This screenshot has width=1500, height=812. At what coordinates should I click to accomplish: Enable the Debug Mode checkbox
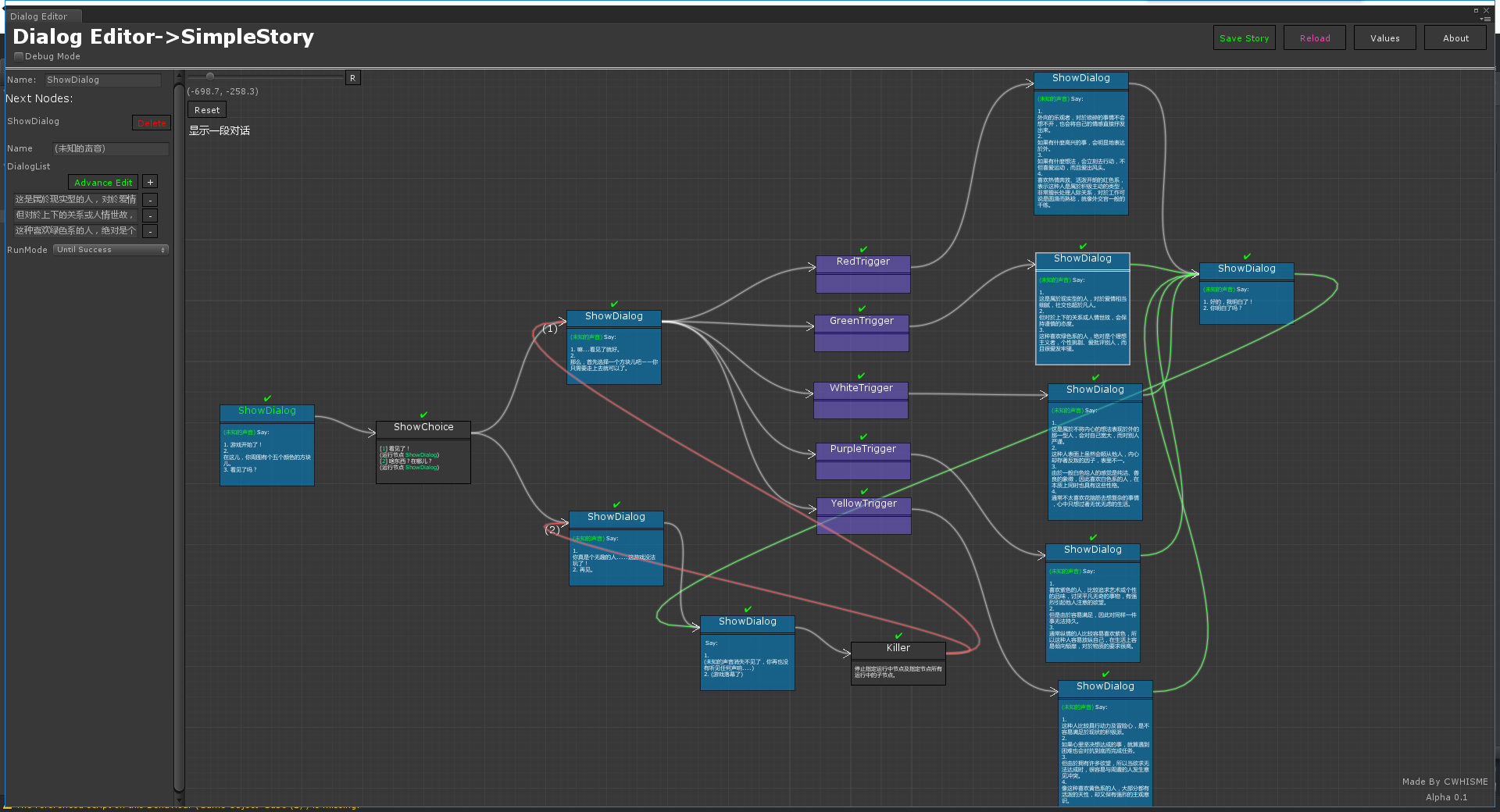19,56
